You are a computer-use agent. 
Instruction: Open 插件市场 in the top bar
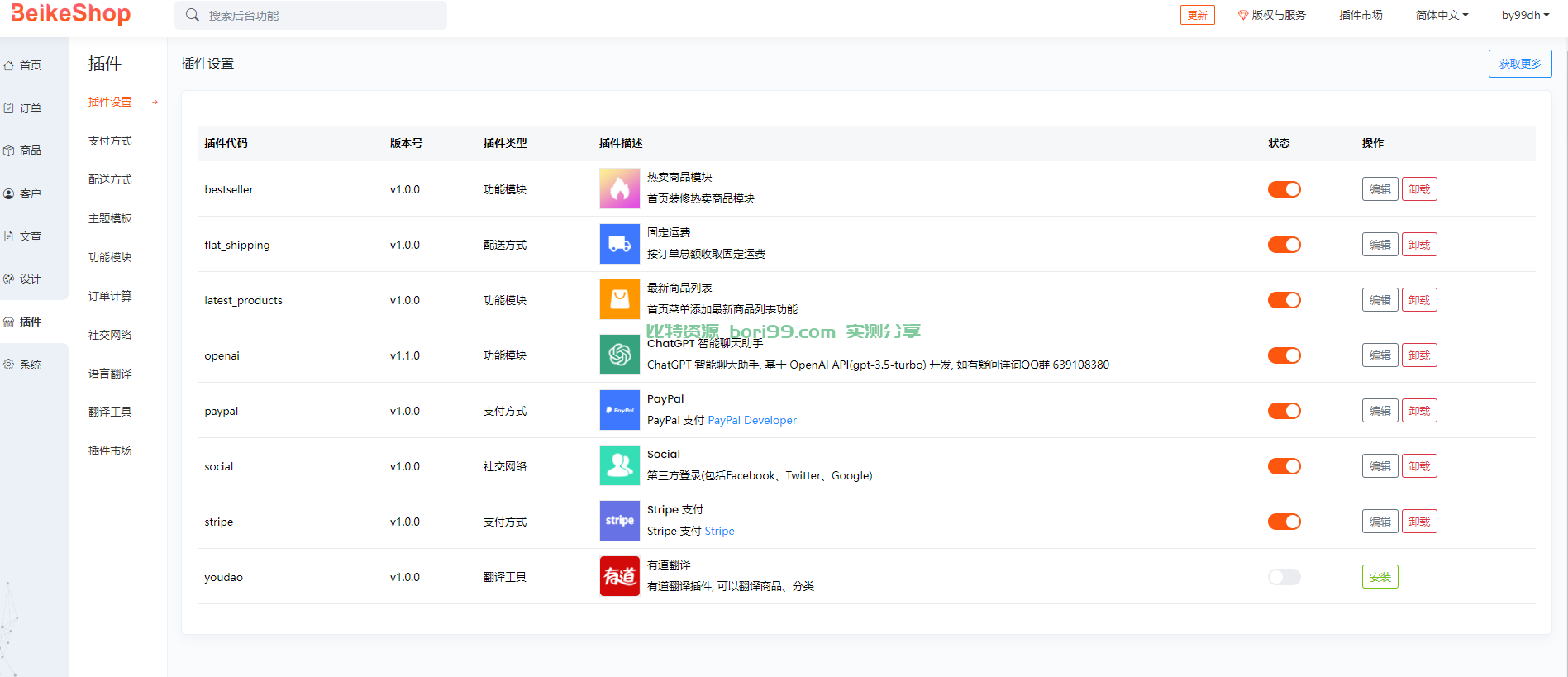coord(1361,15)
